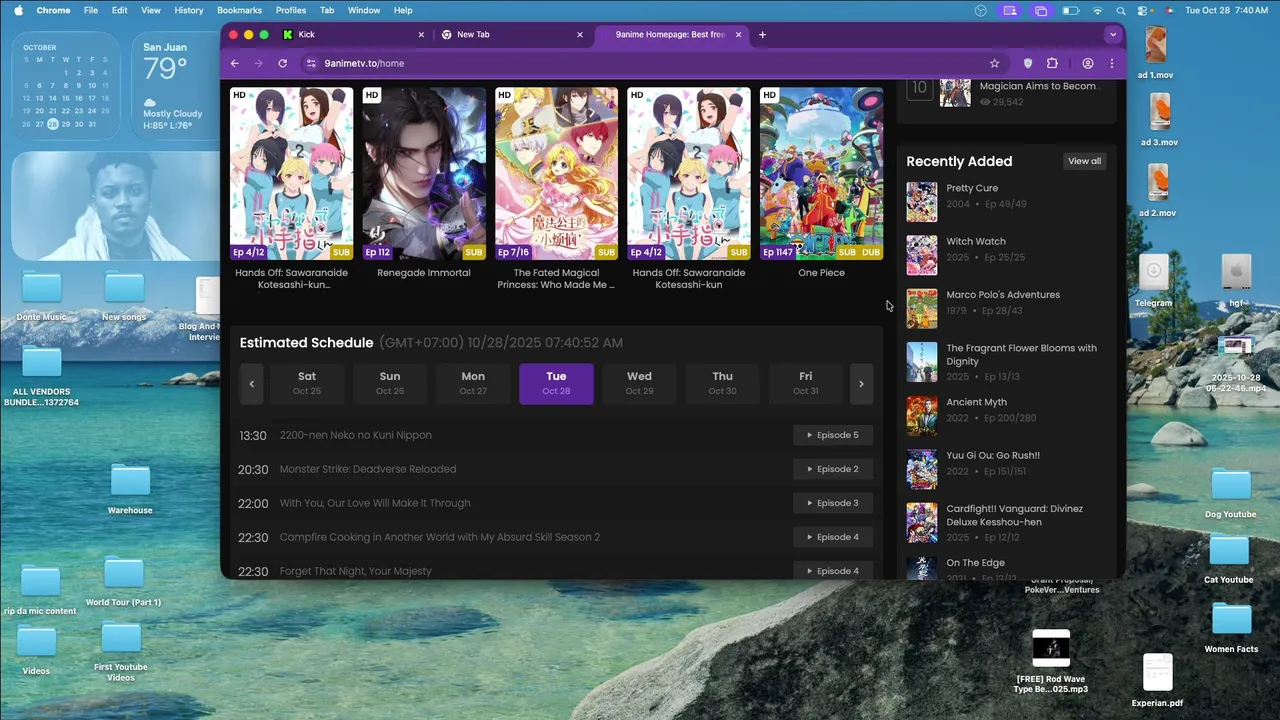1280x720 pixels.
Task: Open the Apple menu
Action: coord(18,10)
